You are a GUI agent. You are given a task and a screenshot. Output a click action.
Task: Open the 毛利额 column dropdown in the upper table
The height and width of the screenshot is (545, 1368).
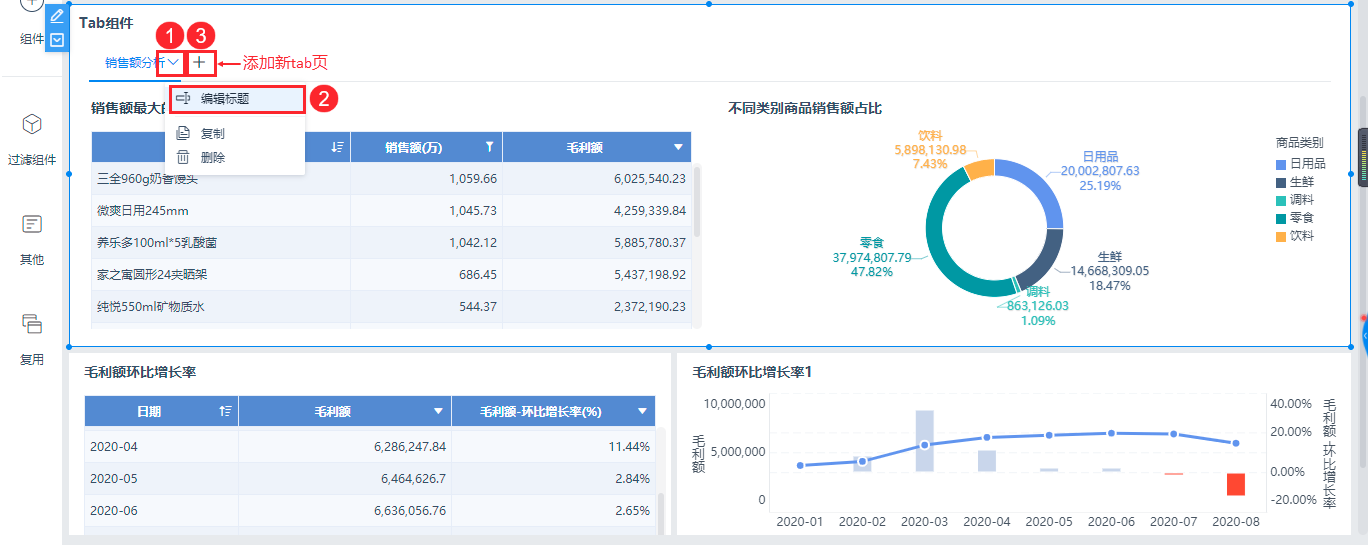tap(680, 148)
